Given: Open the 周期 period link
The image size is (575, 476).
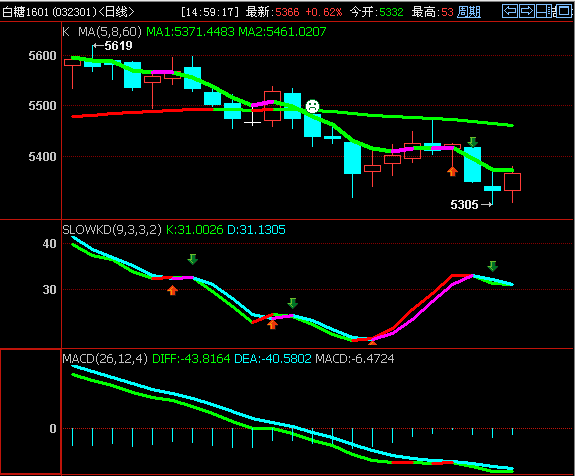Looking at the screenshot, I should coord(469,12).
